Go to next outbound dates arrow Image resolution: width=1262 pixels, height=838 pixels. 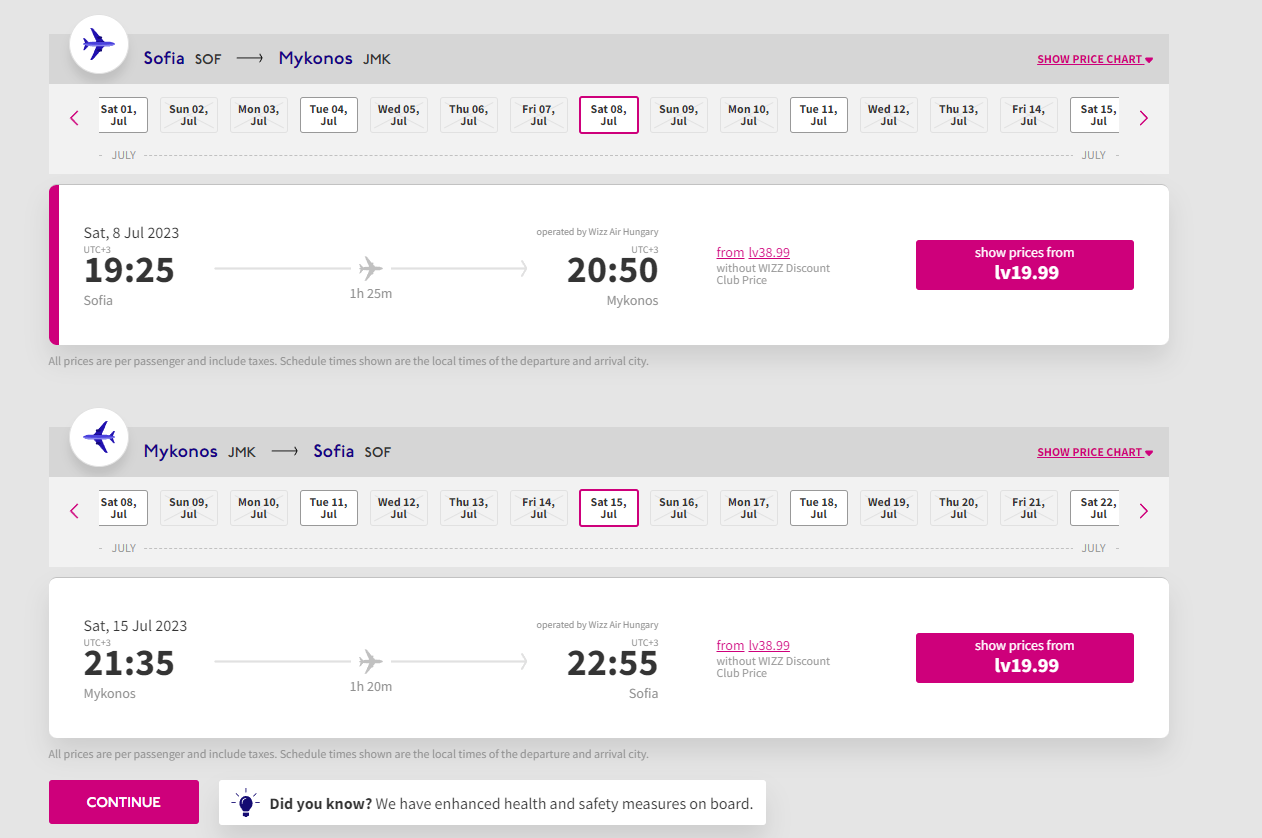pos(1144,118)
